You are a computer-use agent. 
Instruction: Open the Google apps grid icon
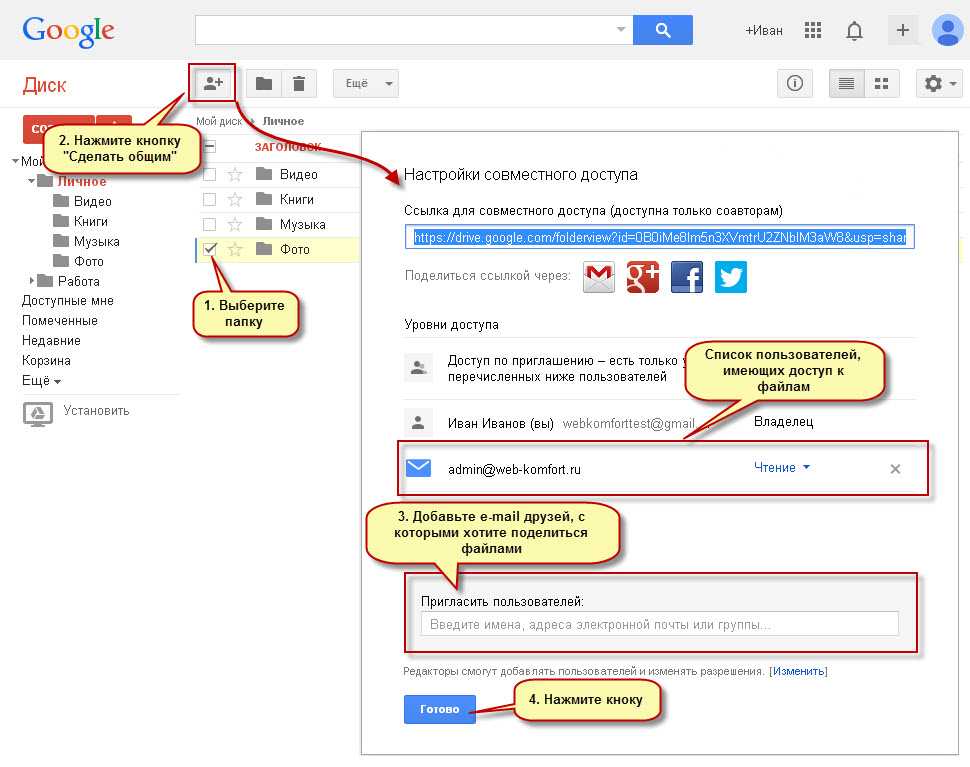coord(813,30)
